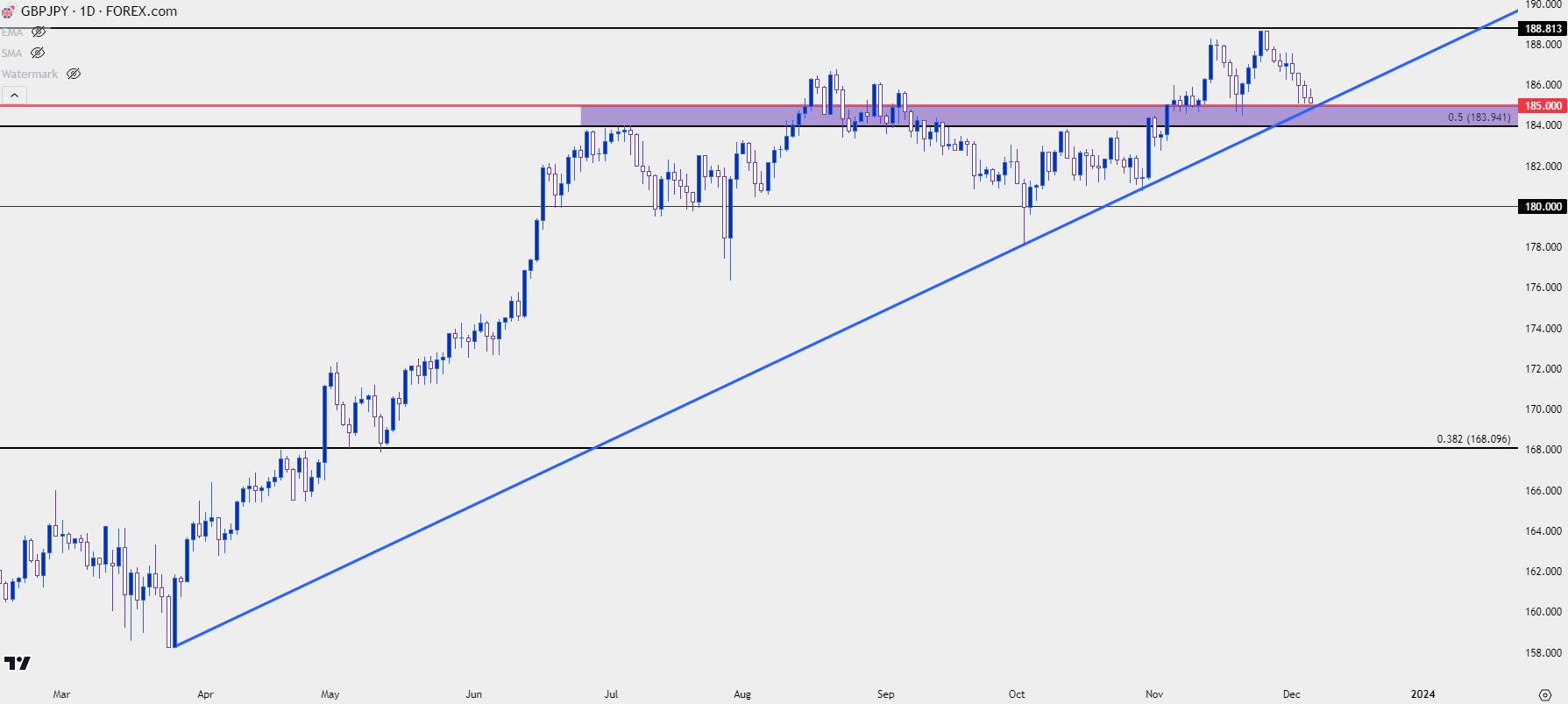The width and height of the screenshot is (1568, 704).
Task: Click the May label on time axis
Action: [x=330, y=694]
